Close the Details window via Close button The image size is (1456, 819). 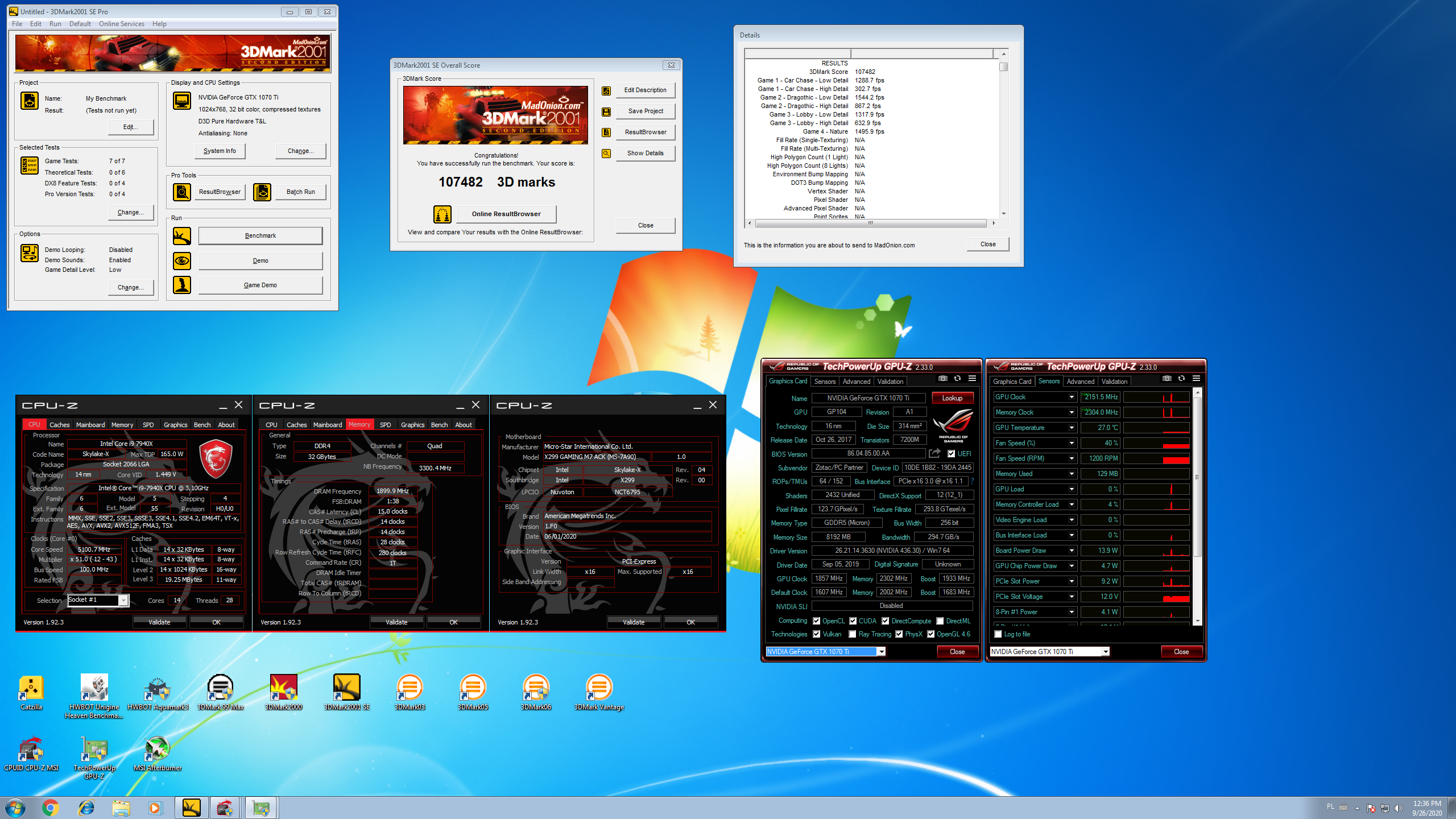coord(988,244)
